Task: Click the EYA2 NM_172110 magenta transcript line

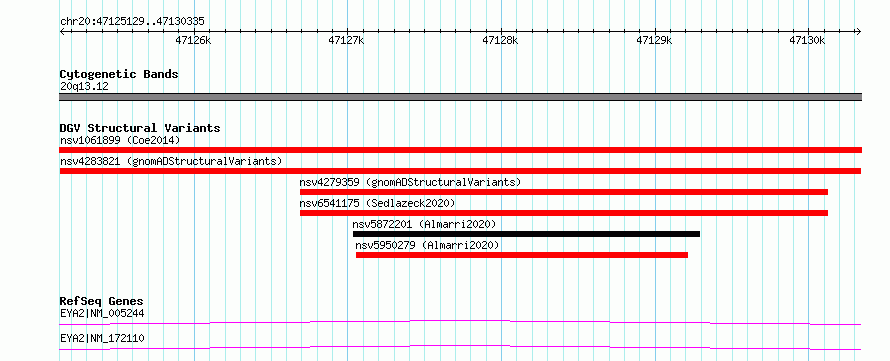Action: (x=460, y=347)
